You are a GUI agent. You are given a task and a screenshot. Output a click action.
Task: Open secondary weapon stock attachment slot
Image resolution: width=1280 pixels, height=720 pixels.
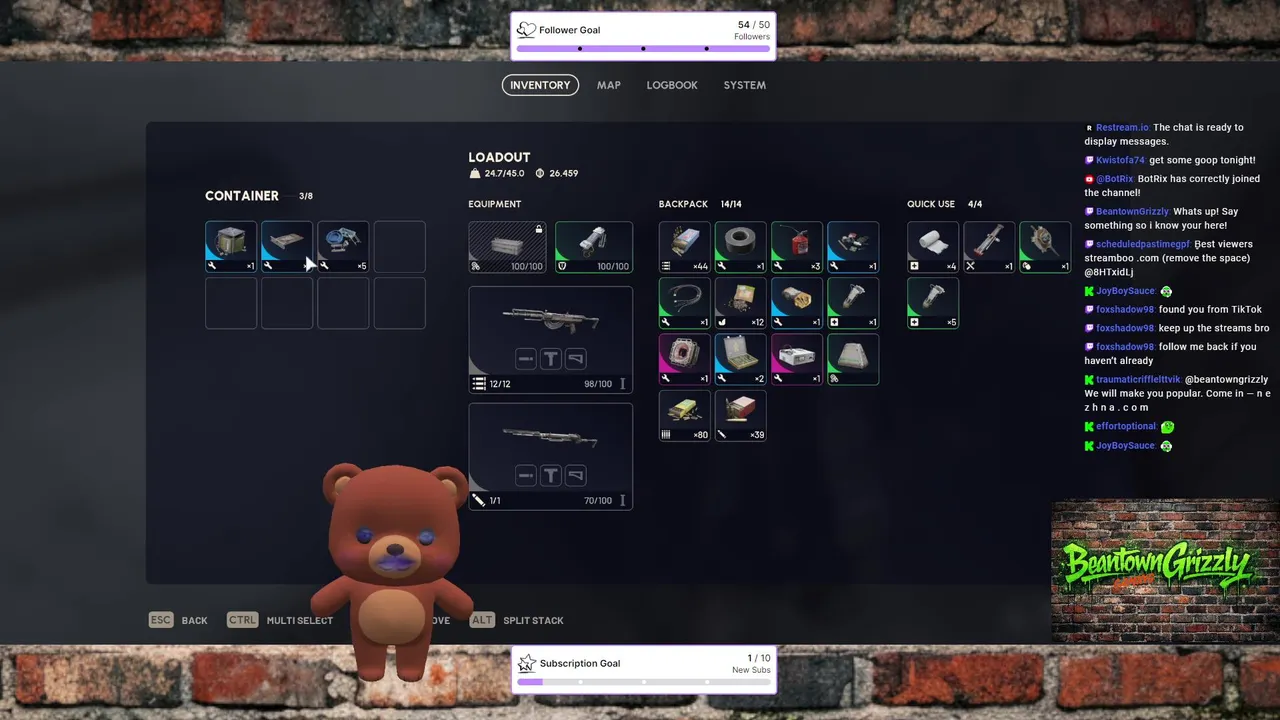coord(575,475)
